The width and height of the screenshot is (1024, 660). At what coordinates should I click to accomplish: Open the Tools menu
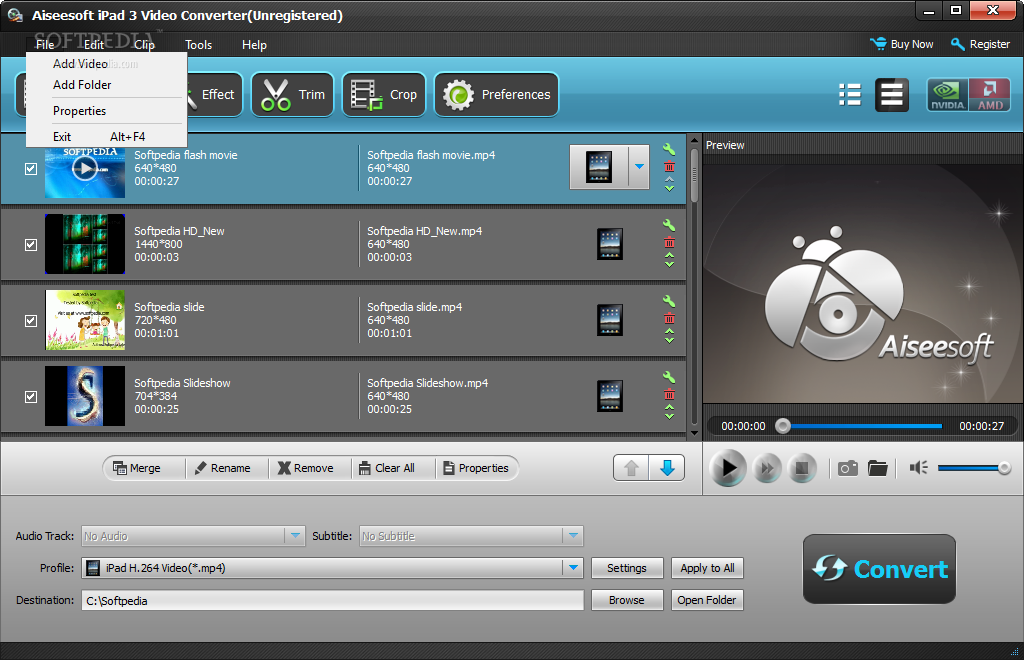pyautogui.click(x=199, y=44)
